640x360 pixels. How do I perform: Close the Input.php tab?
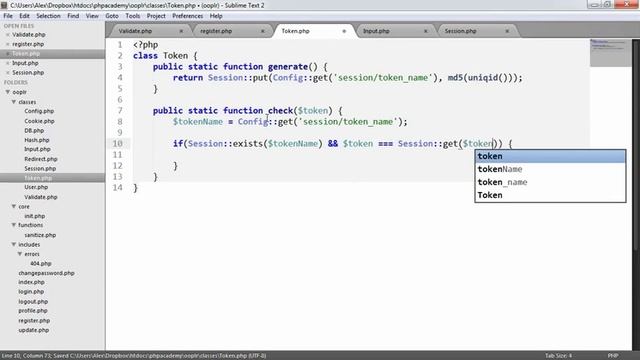click(x=426, y=31)
